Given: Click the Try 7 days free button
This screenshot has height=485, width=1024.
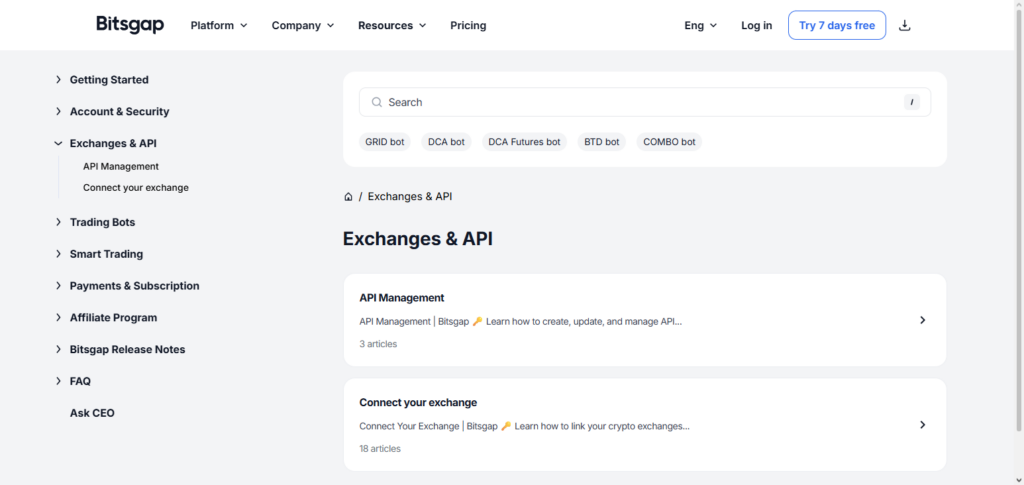Looking at the screenshot, I should click(x=837, y=25).
